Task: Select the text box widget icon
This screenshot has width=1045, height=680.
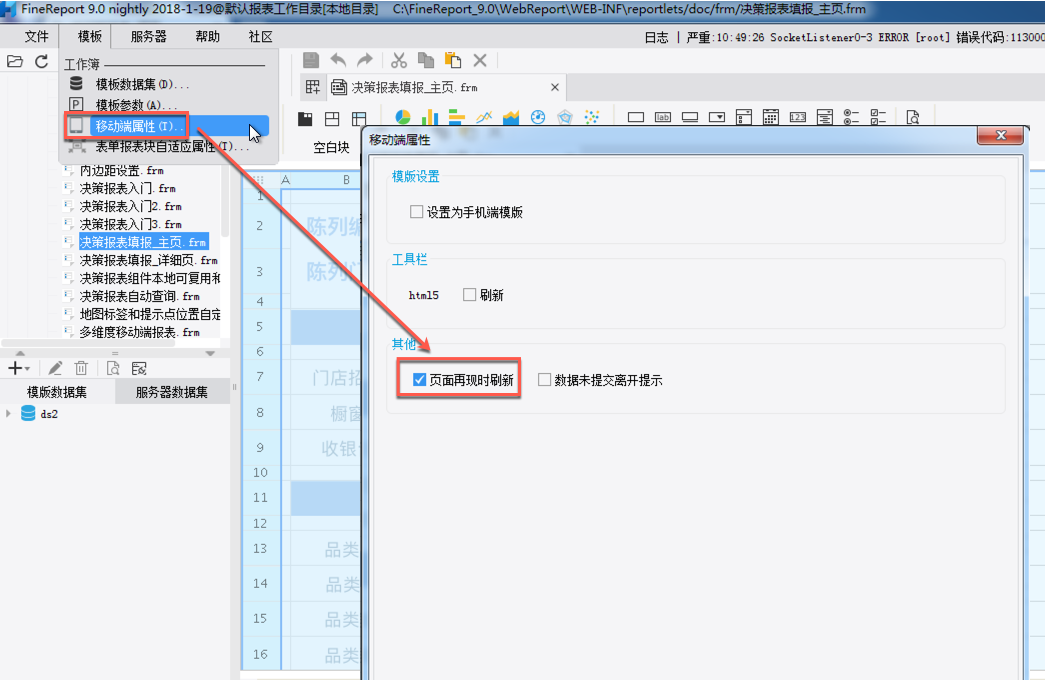Action: coord(636,117)
